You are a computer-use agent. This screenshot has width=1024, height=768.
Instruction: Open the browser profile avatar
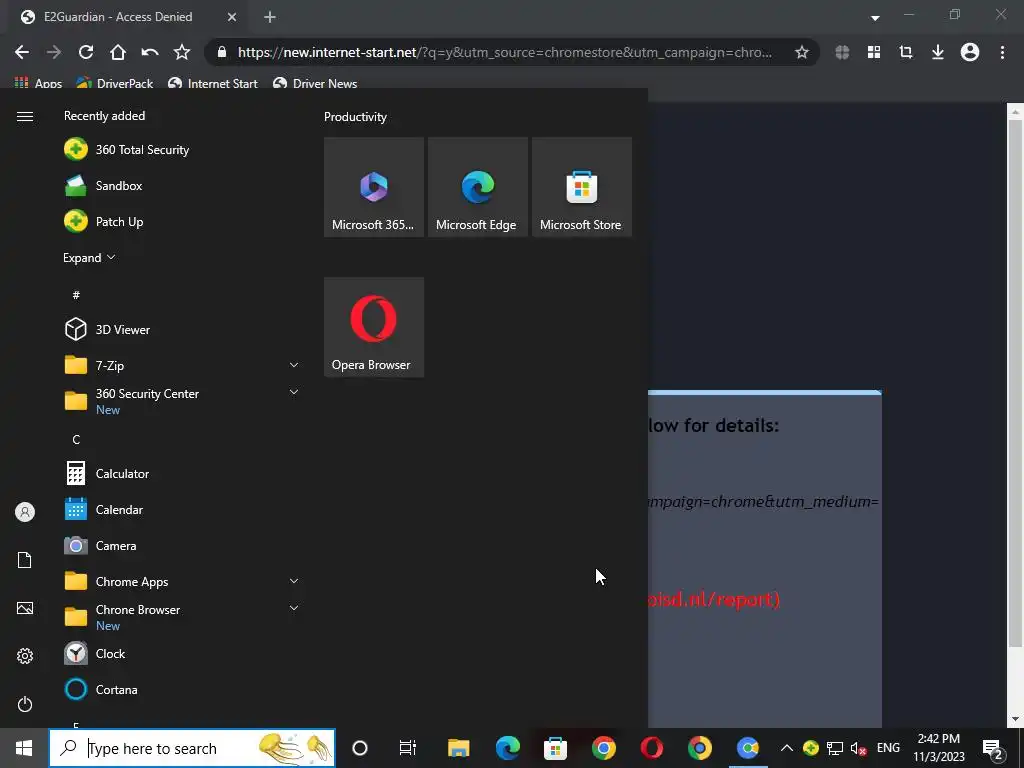point(970,52)
